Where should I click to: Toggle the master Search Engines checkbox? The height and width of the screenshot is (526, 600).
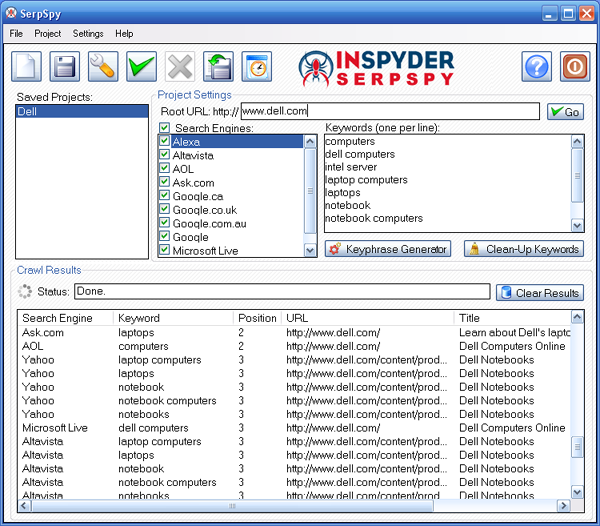point(165,127)
